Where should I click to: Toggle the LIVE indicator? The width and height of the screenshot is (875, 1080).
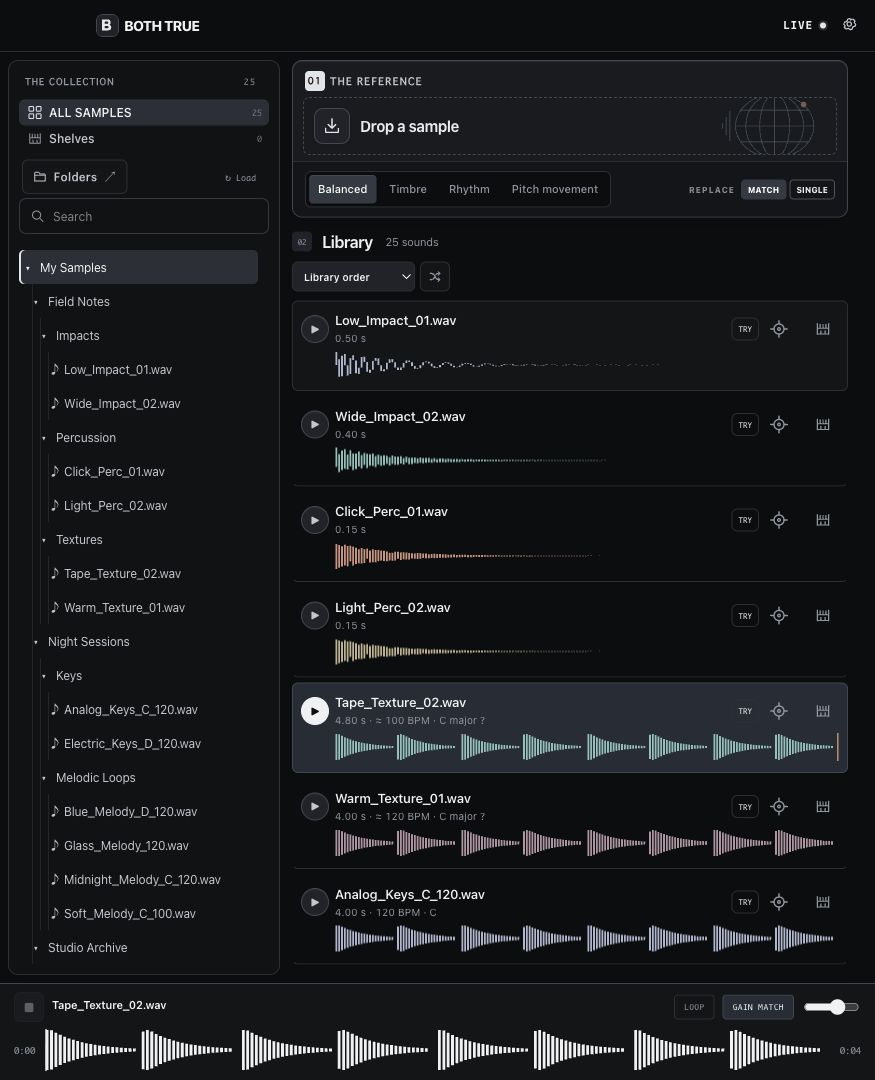(x=805, y=25)
